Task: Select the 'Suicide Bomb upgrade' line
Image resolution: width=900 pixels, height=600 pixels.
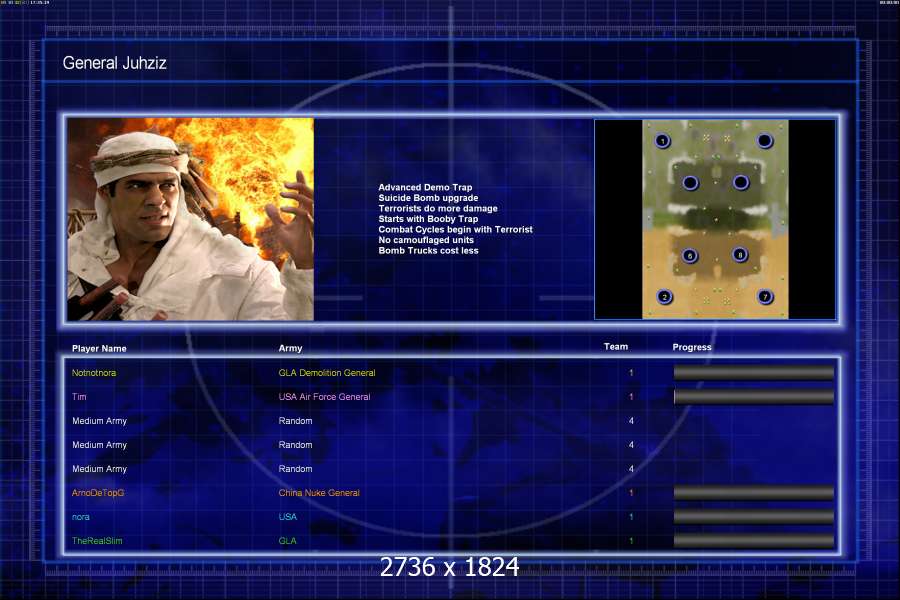Action: coord(428,198)
